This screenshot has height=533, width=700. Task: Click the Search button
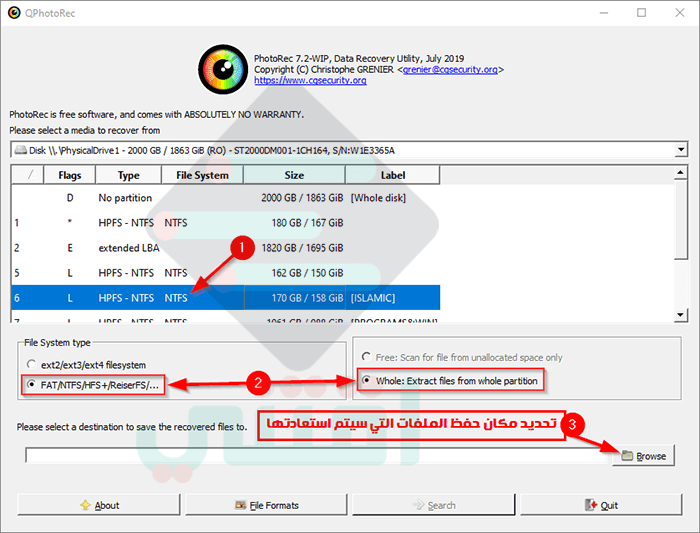click(434, 505)
